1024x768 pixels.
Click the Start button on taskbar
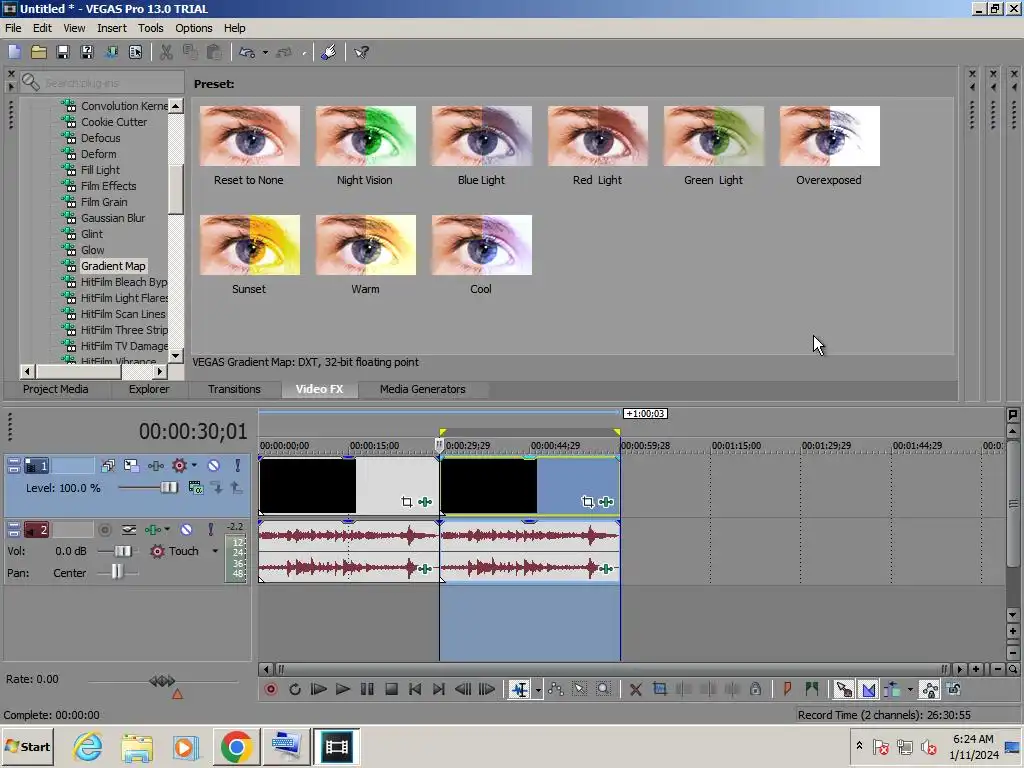[27, 746]
